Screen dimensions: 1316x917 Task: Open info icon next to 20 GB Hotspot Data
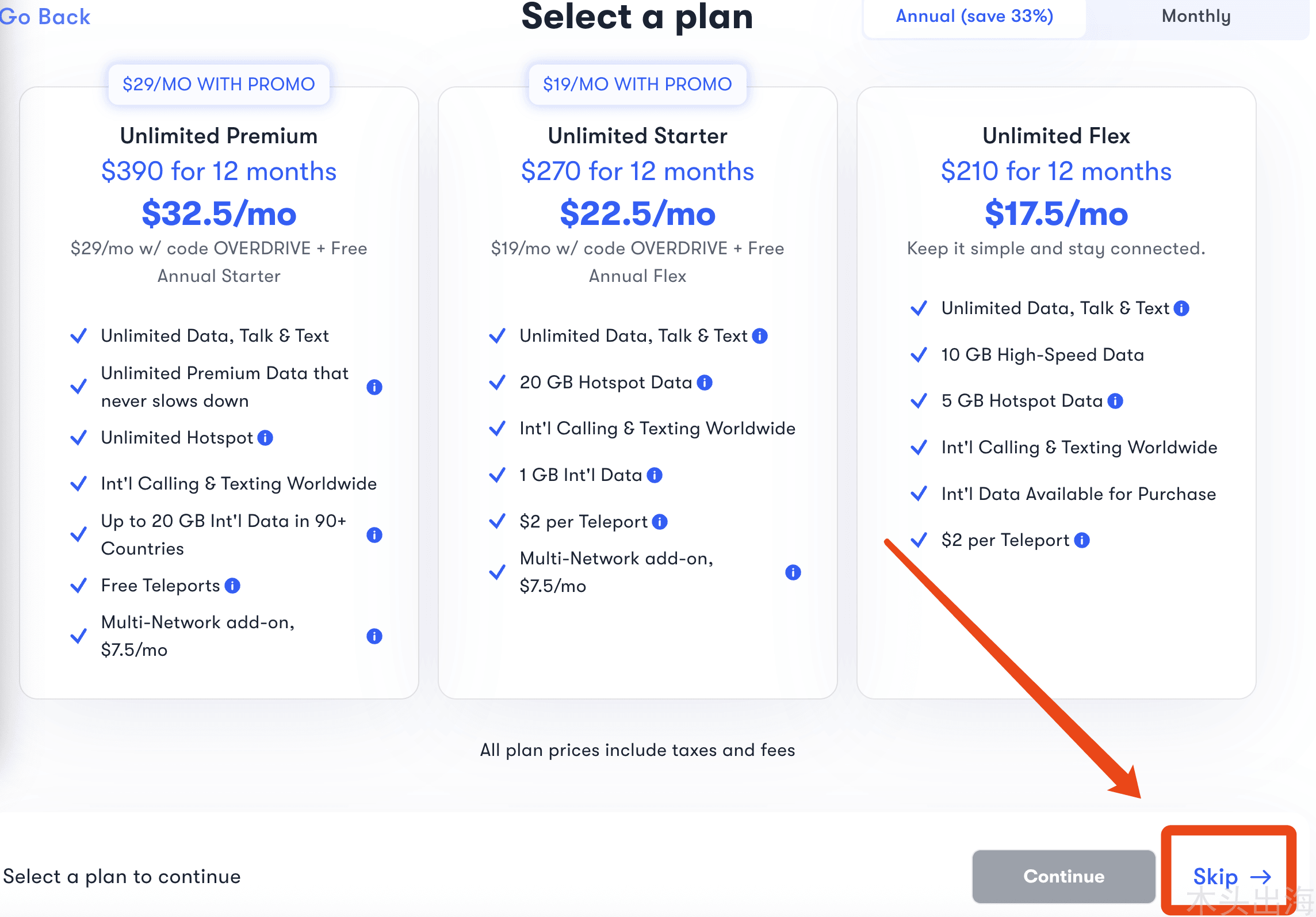[705, 383]
